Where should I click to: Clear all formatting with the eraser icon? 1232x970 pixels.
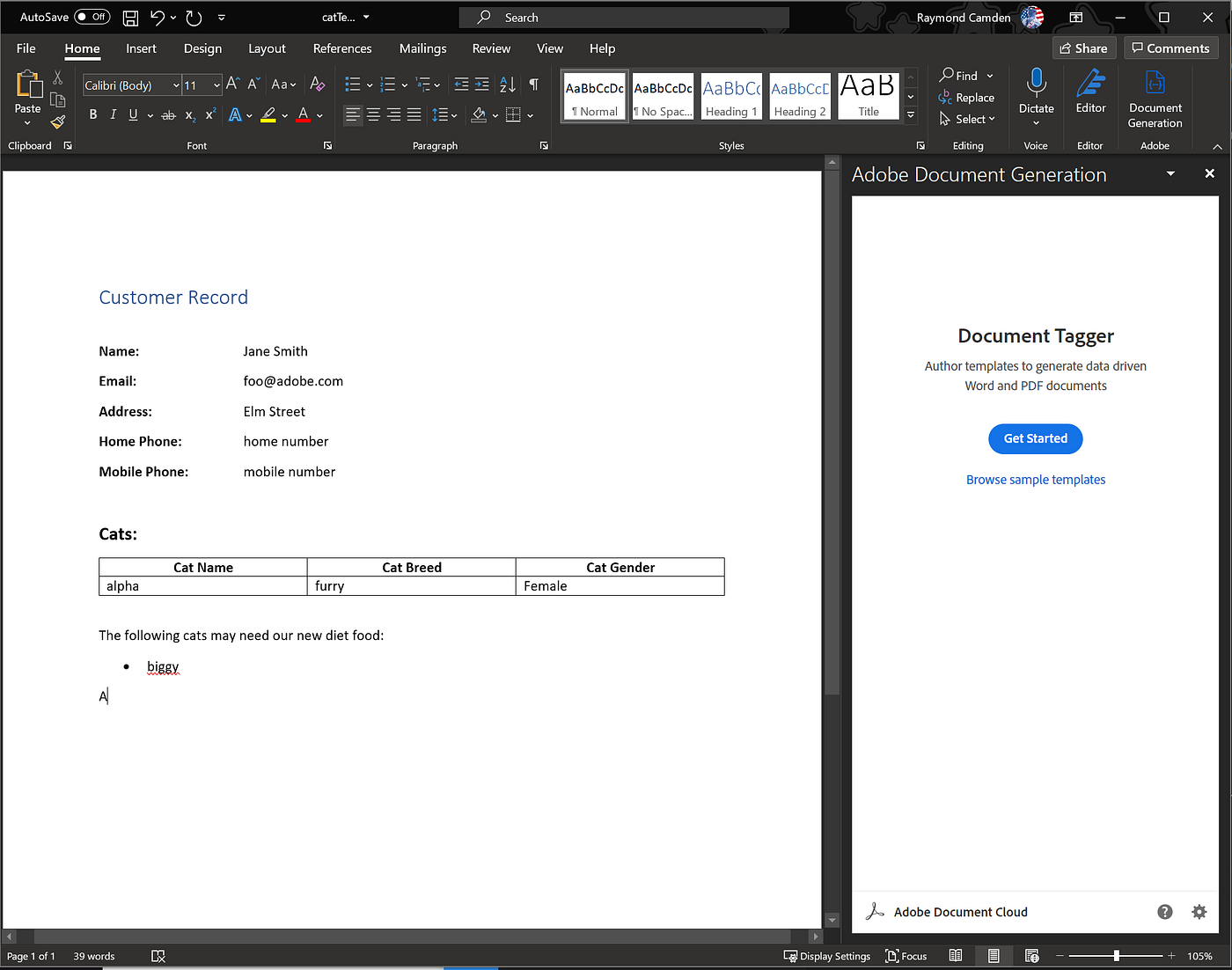click(x=317, y=84)
